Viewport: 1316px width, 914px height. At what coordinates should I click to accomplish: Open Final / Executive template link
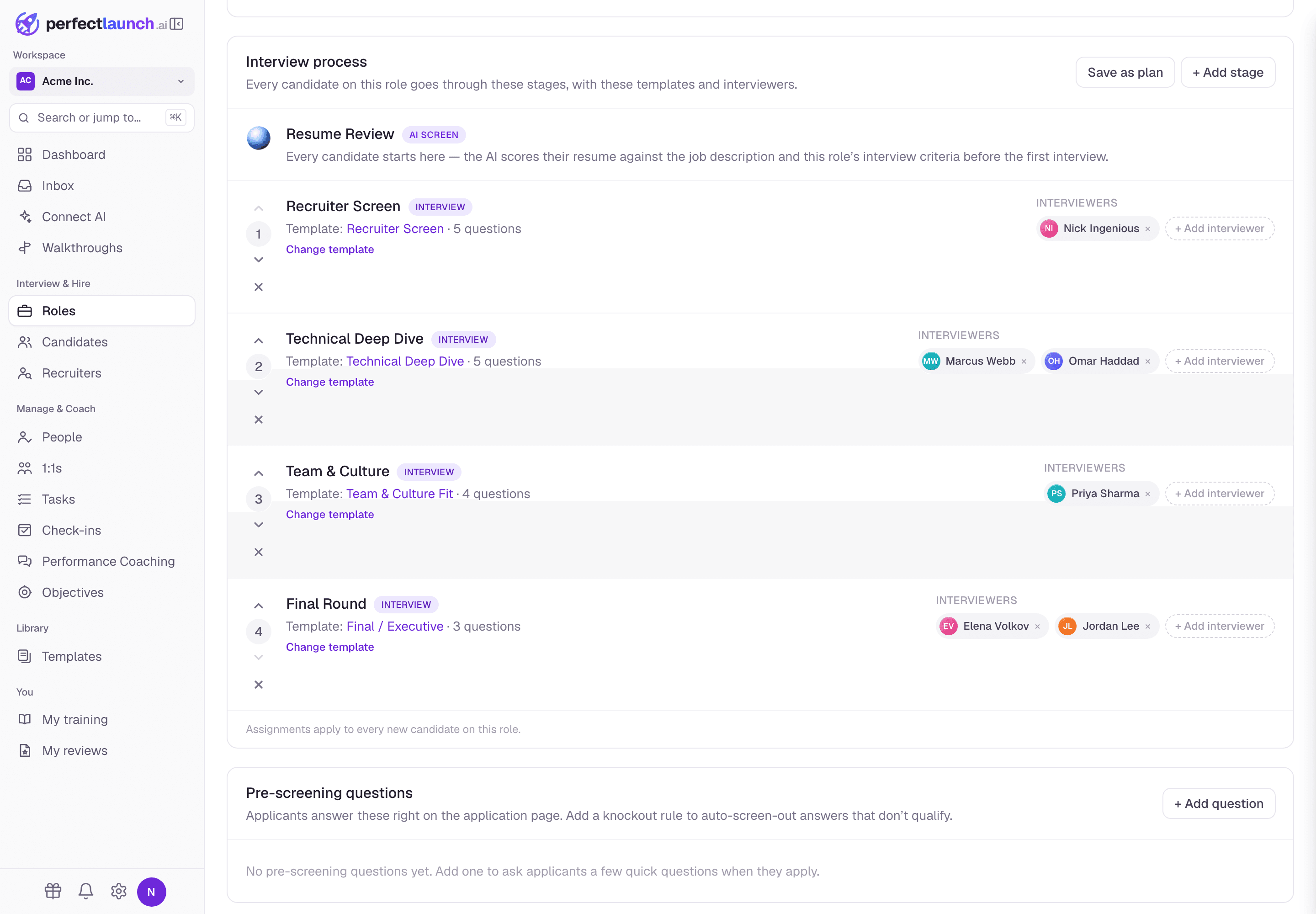395,627
